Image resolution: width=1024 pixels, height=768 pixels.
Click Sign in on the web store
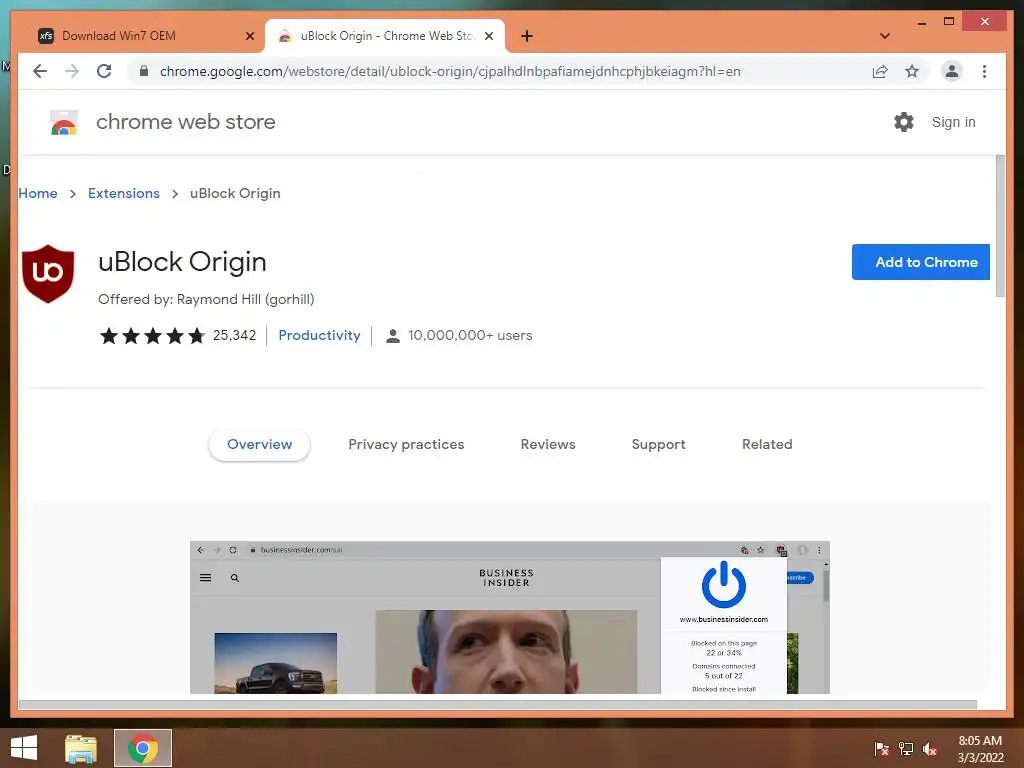[953, 122]
